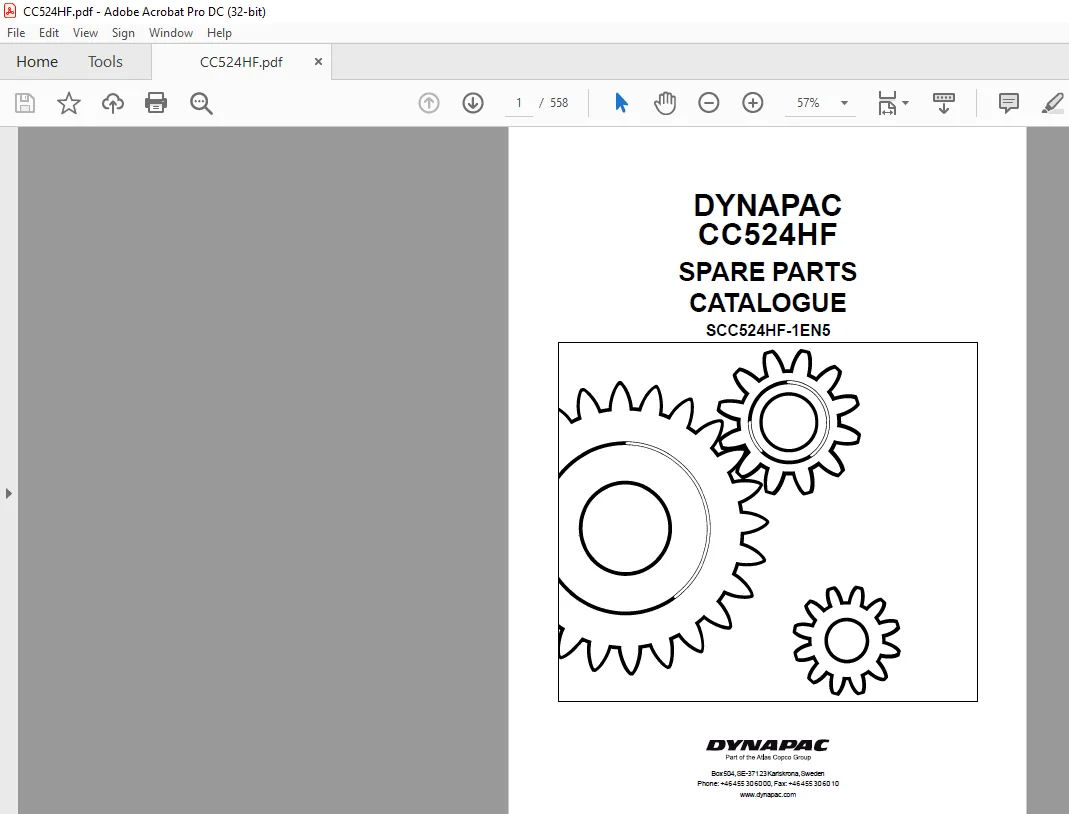Print the document with printer icon
This screenshot has height=814, width=1069.
click(x=156, y=103)
